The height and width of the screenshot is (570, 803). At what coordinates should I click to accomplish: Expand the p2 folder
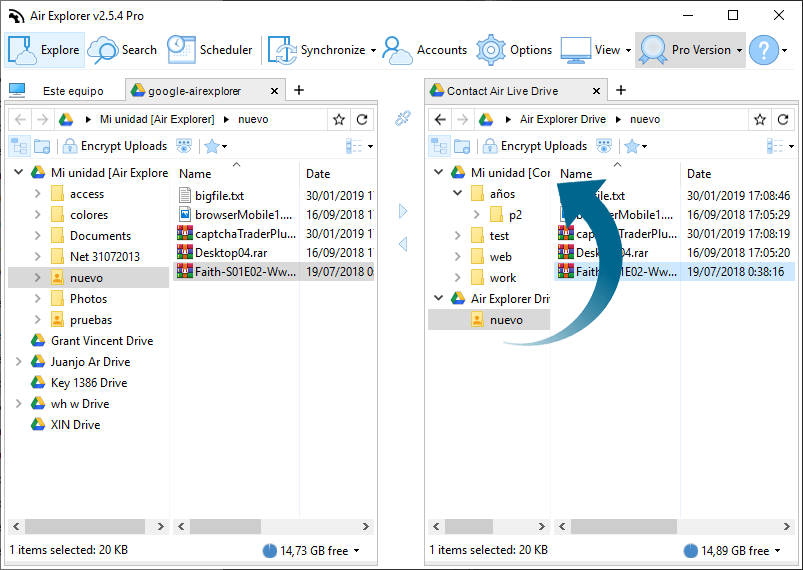pyautogui.click(x=476, y=215)
